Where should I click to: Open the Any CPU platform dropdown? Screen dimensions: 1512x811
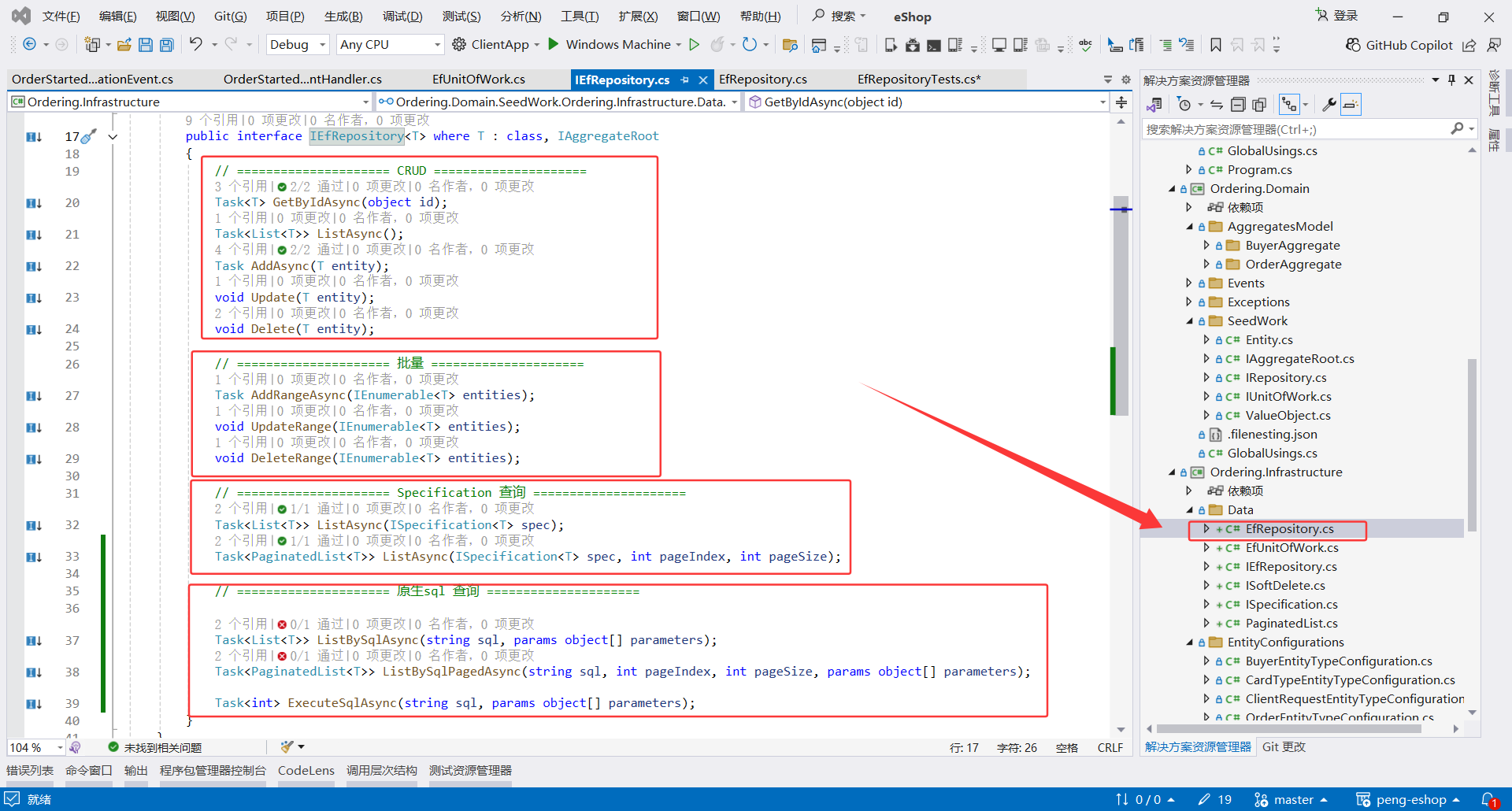pyautogui.click(x=391, y=45)
